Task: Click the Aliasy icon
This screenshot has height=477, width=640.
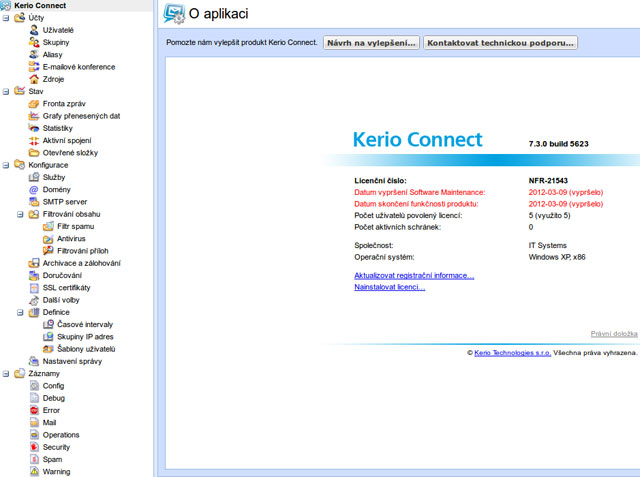Action: tap(34, 54)
